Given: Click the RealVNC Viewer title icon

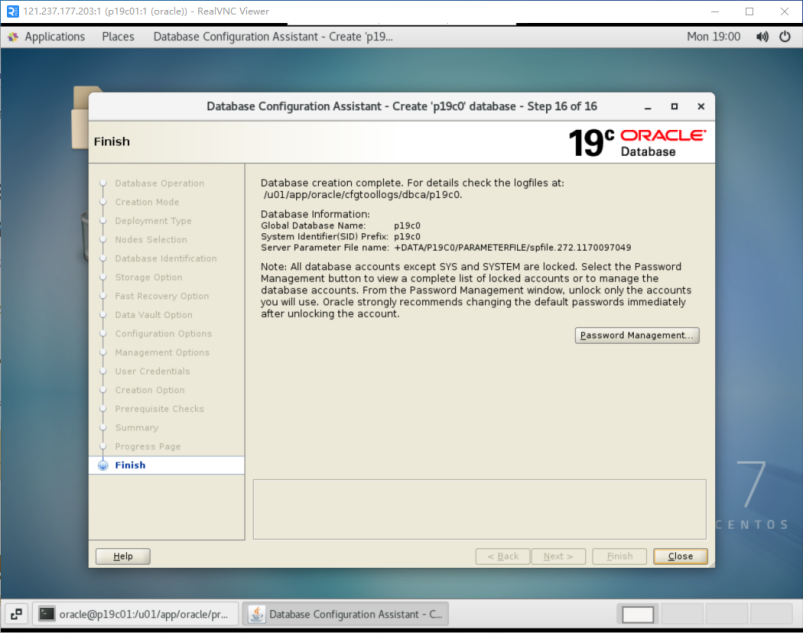Looking at the screenshot, I should click(12, 11).
